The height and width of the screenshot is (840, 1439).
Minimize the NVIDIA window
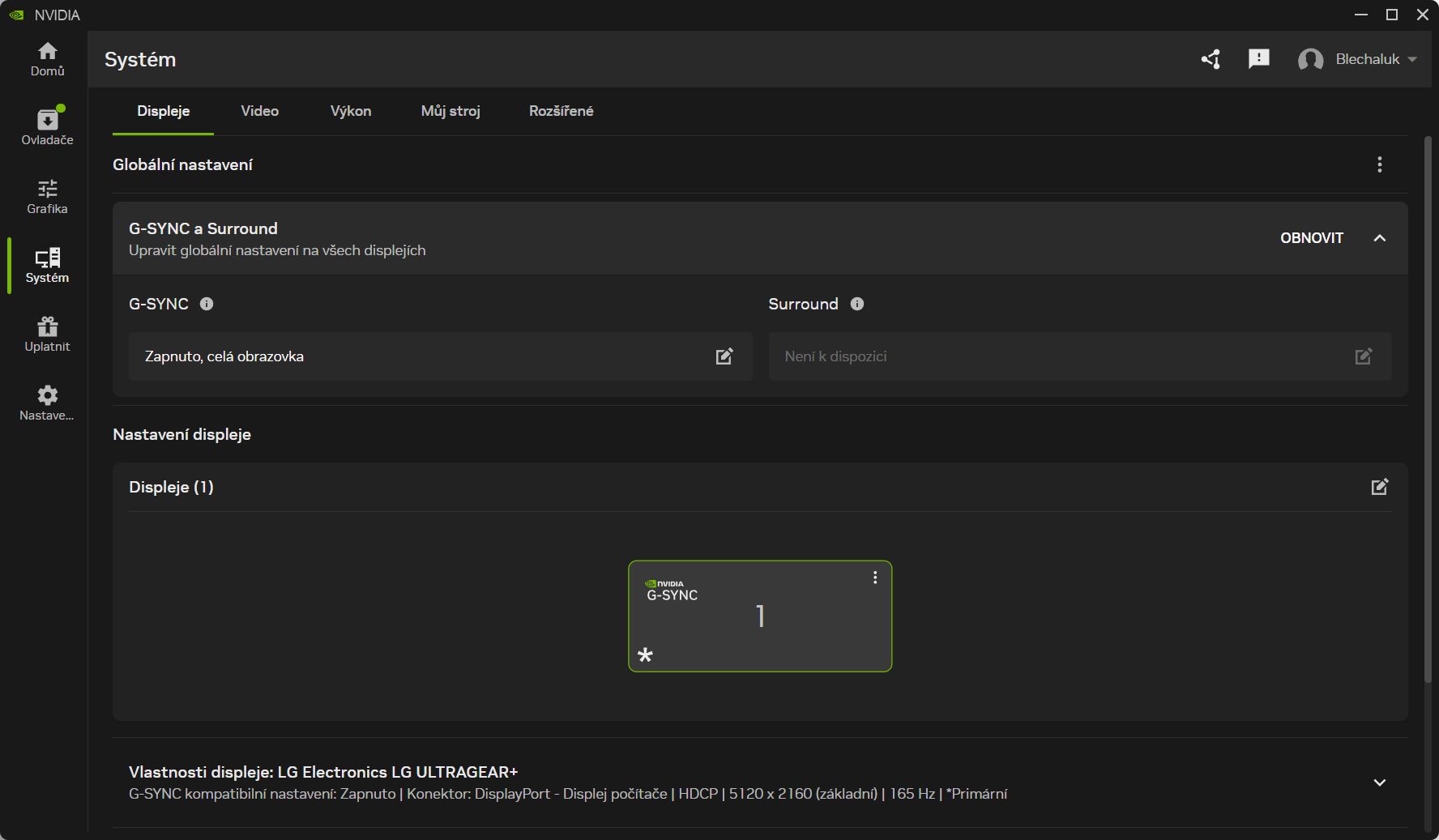click(x=1361, y=15)
